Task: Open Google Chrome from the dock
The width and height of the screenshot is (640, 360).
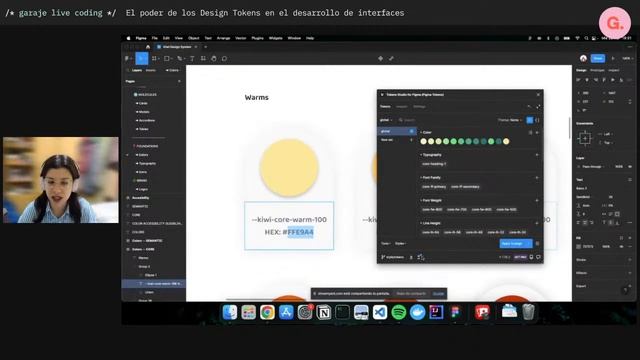Action: pos(267,312)
